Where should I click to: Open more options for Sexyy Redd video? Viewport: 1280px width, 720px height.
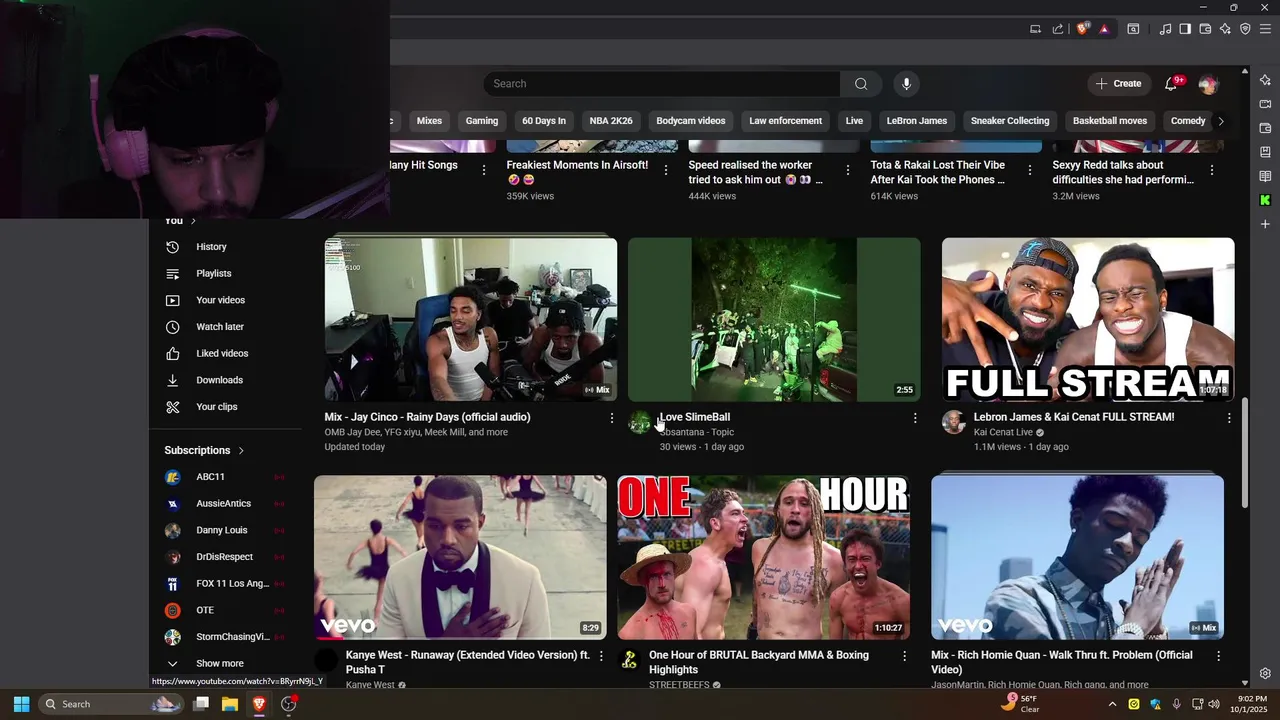pos(1212,170)
